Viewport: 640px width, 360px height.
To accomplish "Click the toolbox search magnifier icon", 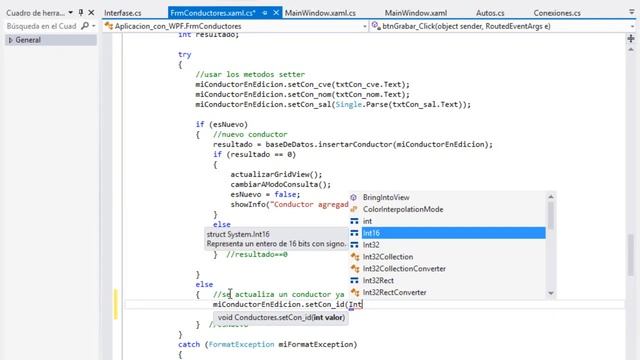I will tap(85, 26).
